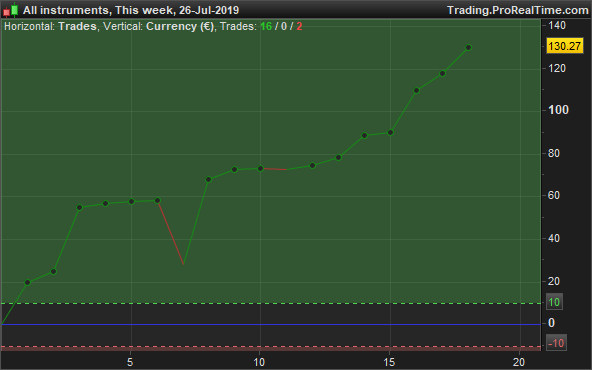Select the data point at trade 16
This screenshot has height=370, width=592.
[x=416, y=91]
